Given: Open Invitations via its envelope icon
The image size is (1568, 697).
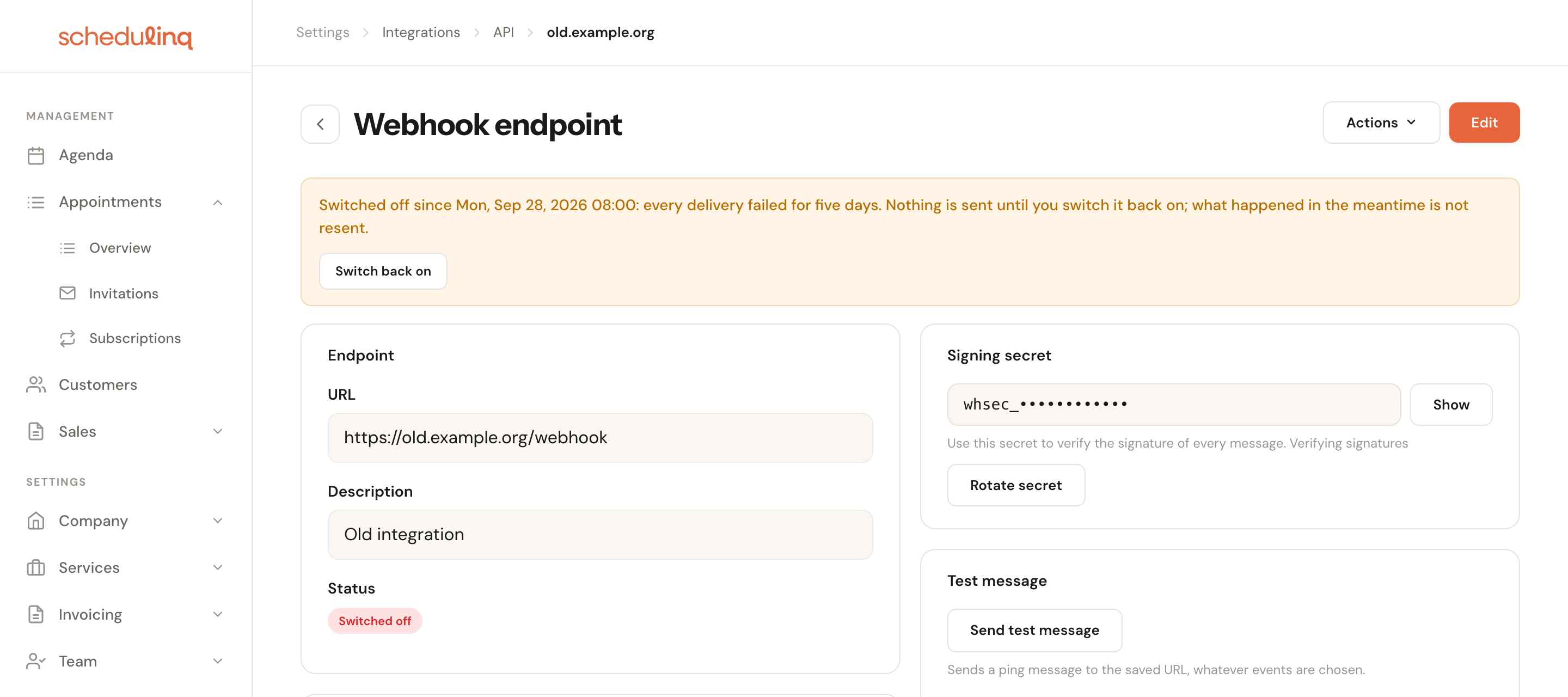Looking at the screenshot, I should (x=68, y=294).
